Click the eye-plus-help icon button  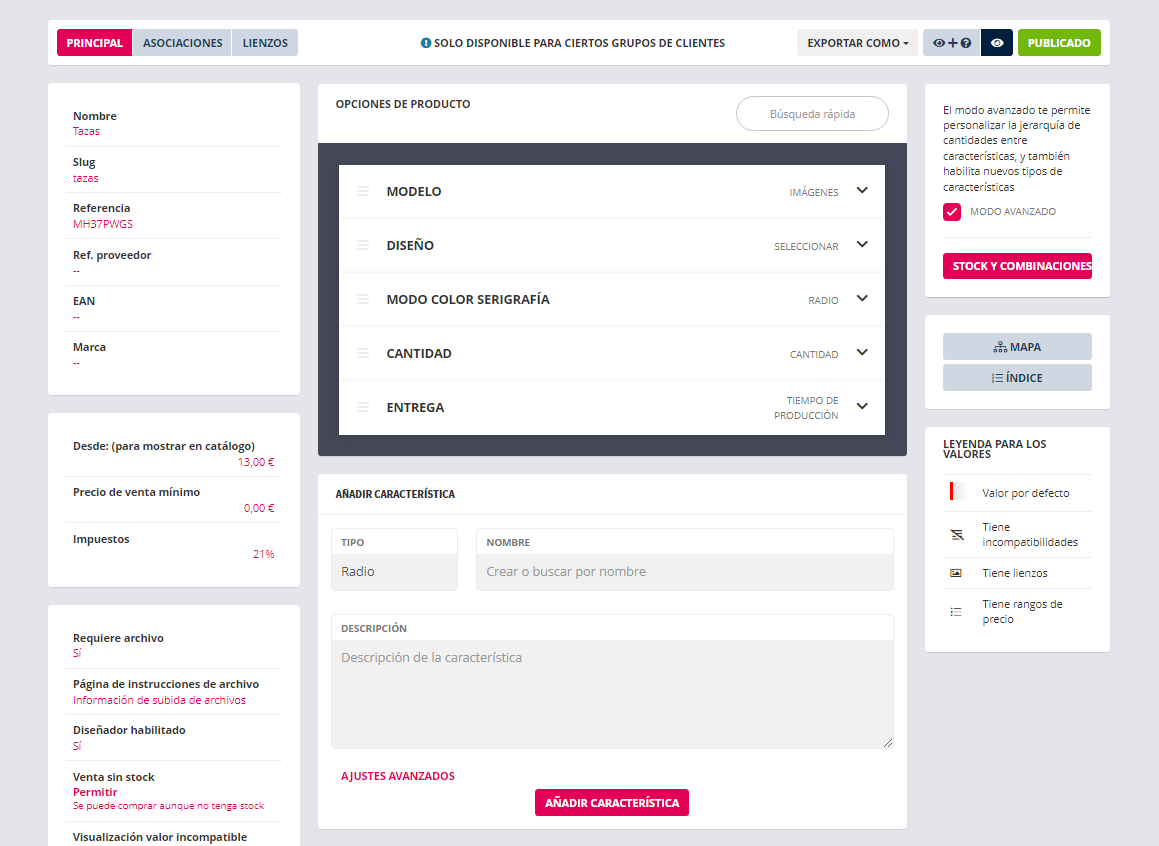[x=952, y=43]
